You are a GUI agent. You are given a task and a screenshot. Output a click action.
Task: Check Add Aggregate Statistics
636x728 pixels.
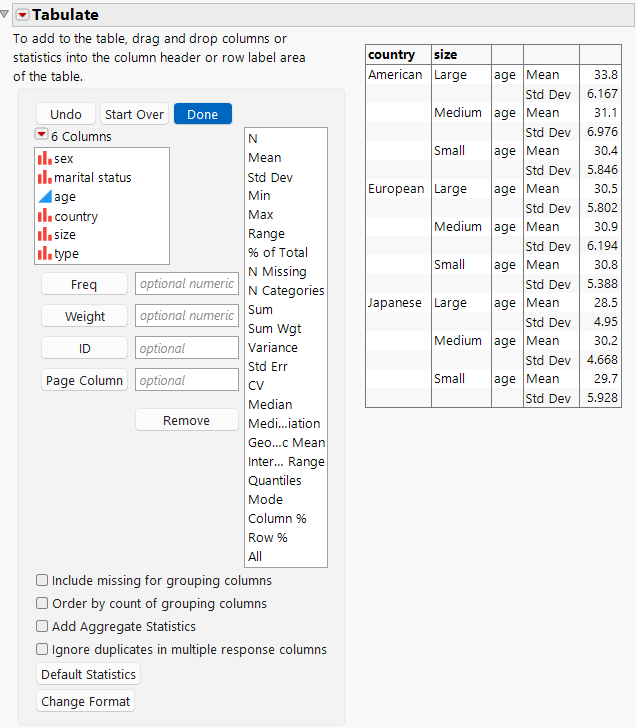(x=42, y=626)
